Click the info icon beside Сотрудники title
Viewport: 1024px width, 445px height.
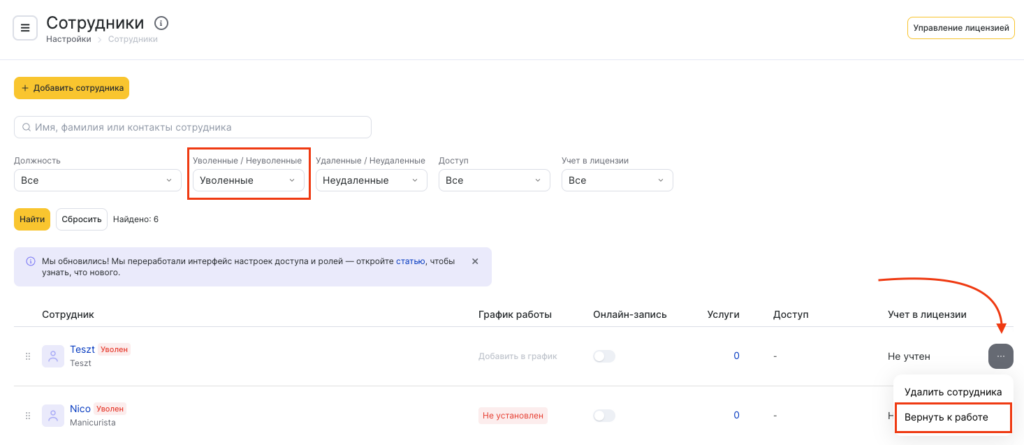point(162,23)
